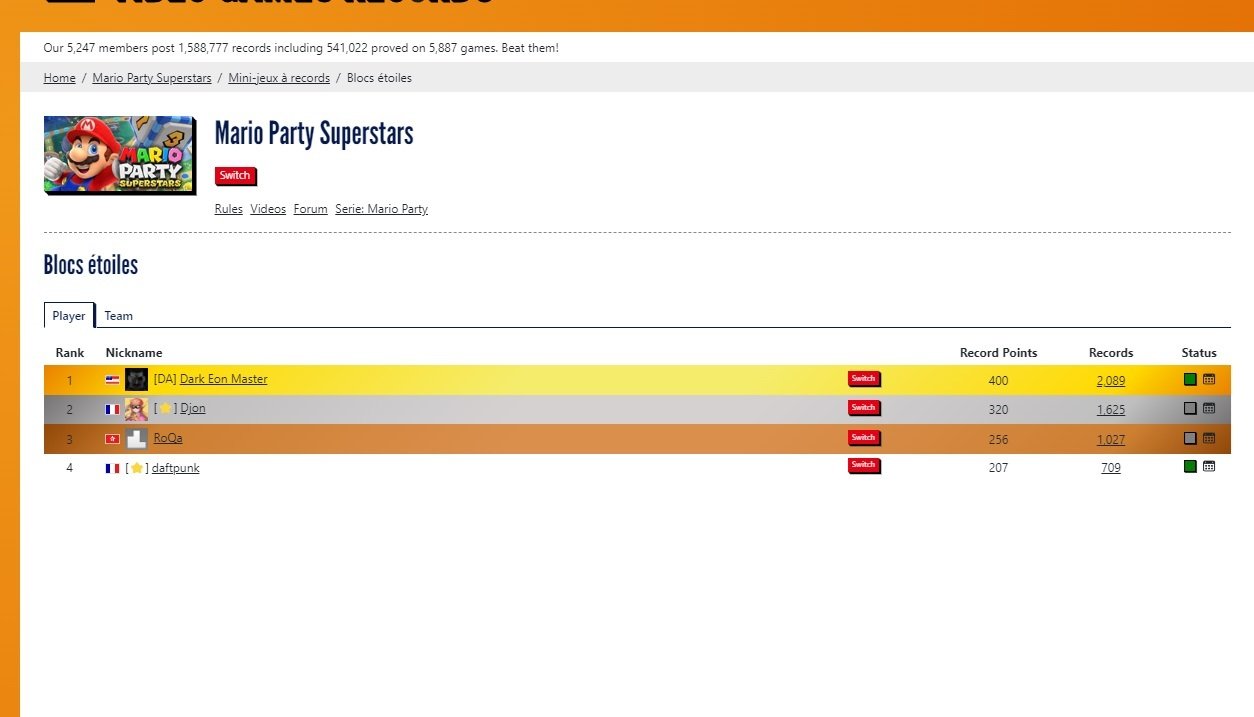Switch to the Player tab
Viewport: 1254px width, 717px height.
(69, 315)
